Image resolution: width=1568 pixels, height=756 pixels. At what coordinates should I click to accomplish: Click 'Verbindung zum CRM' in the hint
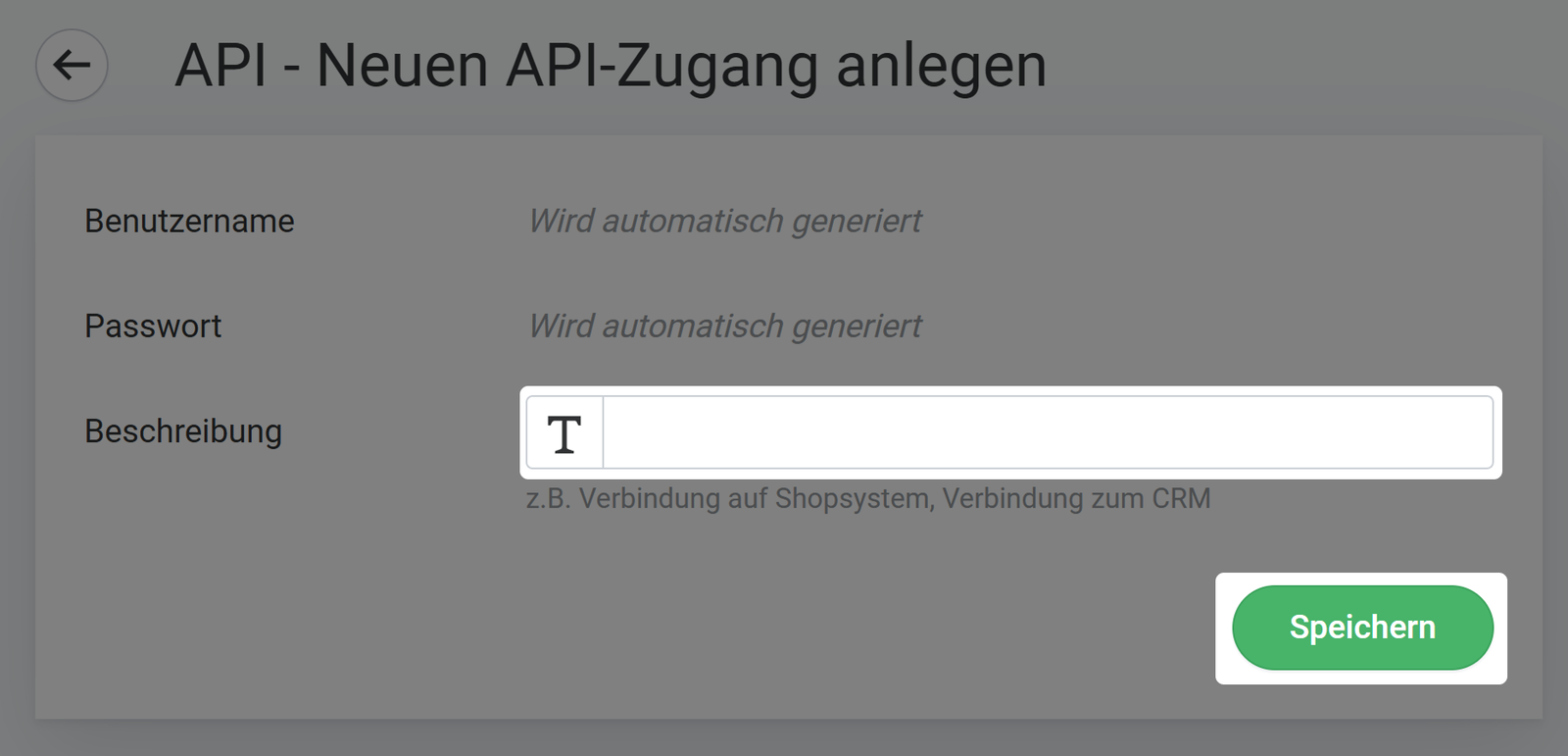pyautogui.click(x=1076, y=499)
